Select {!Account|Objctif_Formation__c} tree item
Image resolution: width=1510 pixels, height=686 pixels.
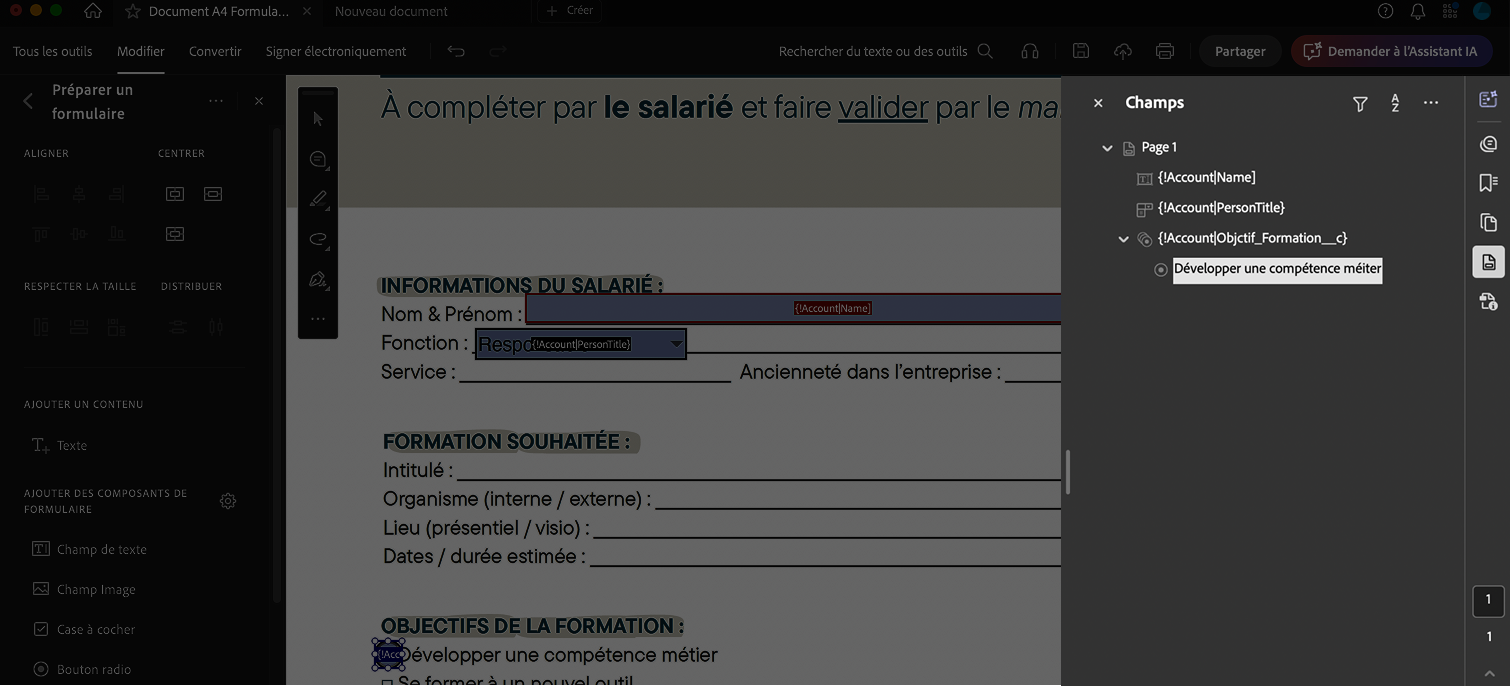coord(1252,238)
